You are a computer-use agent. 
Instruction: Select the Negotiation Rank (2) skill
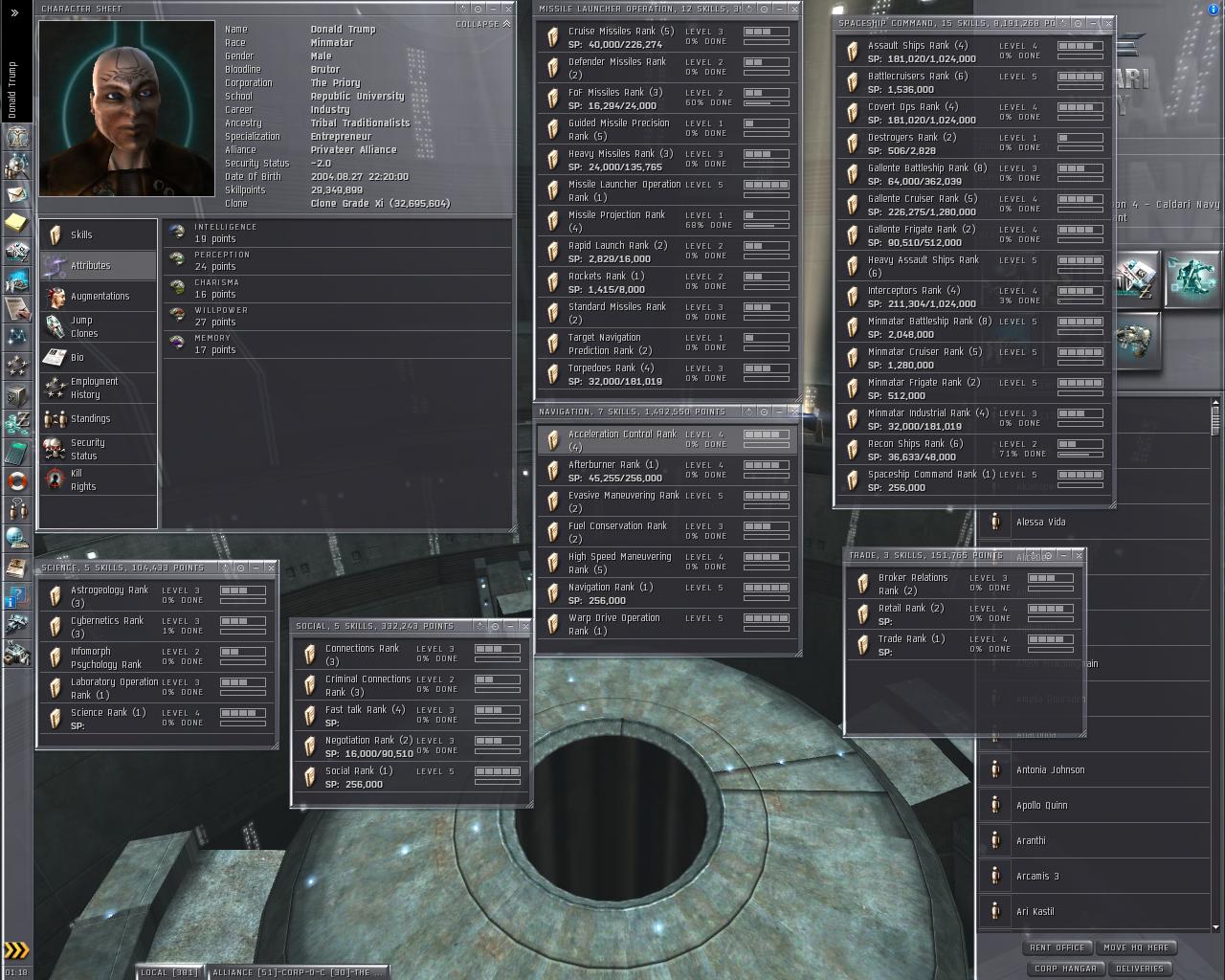(x=411, y=746)
